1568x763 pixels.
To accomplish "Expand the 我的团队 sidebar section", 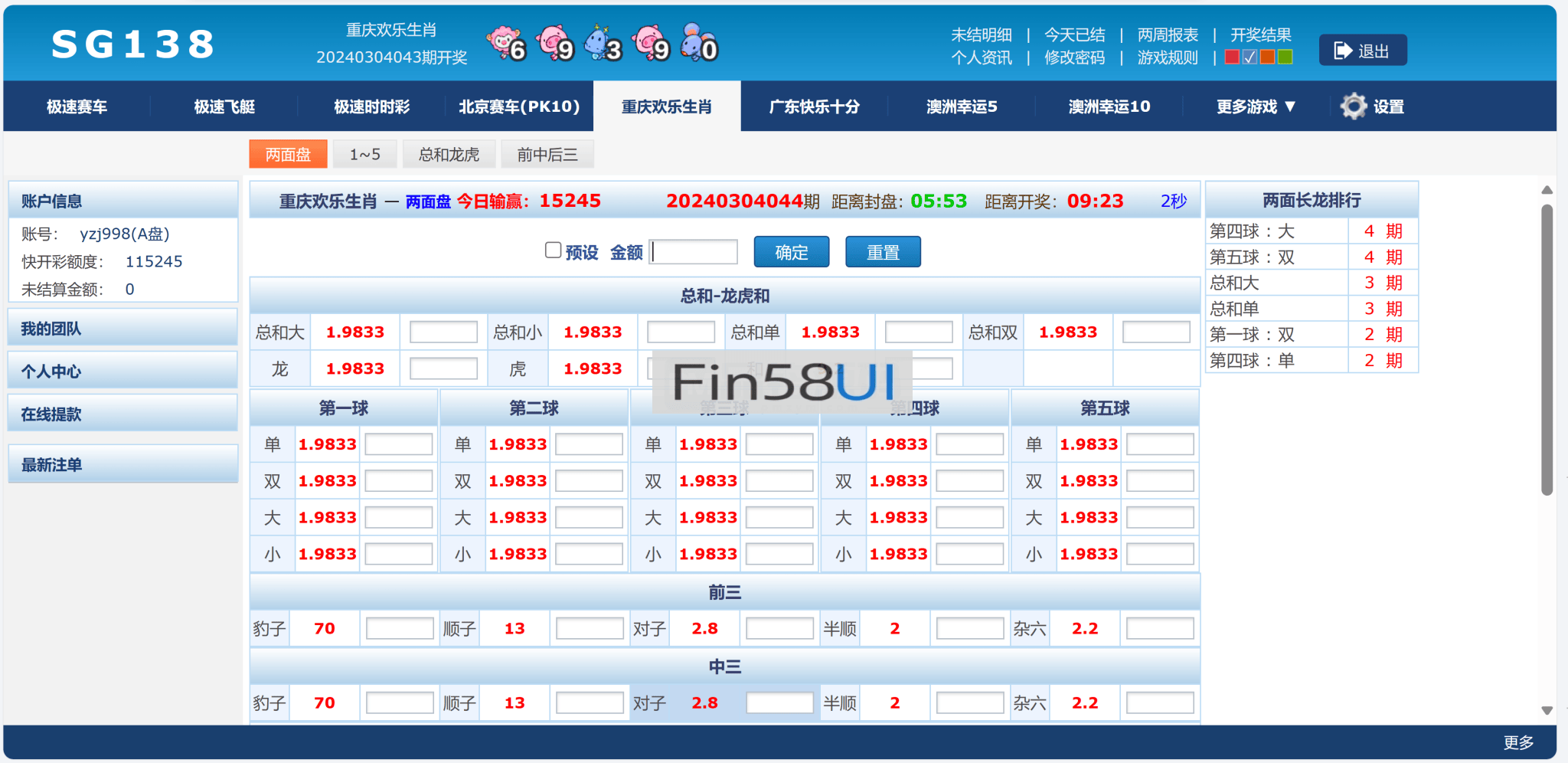I will [122, 329].
